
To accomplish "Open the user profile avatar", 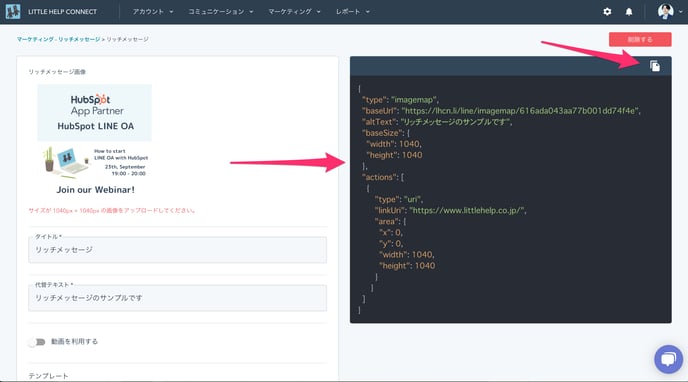I will 665,11.
